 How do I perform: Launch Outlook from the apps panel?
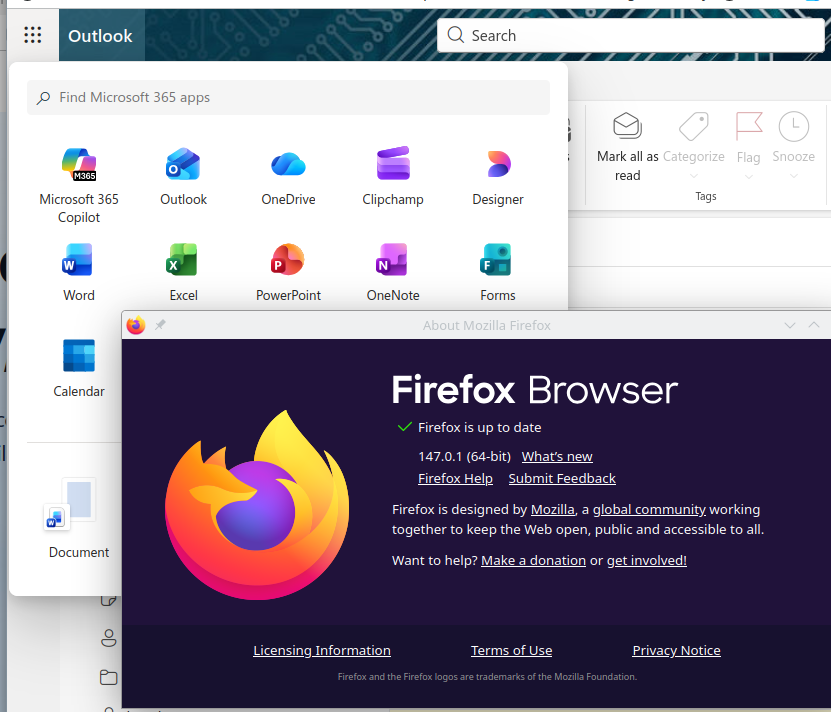(x=183, y=177)
